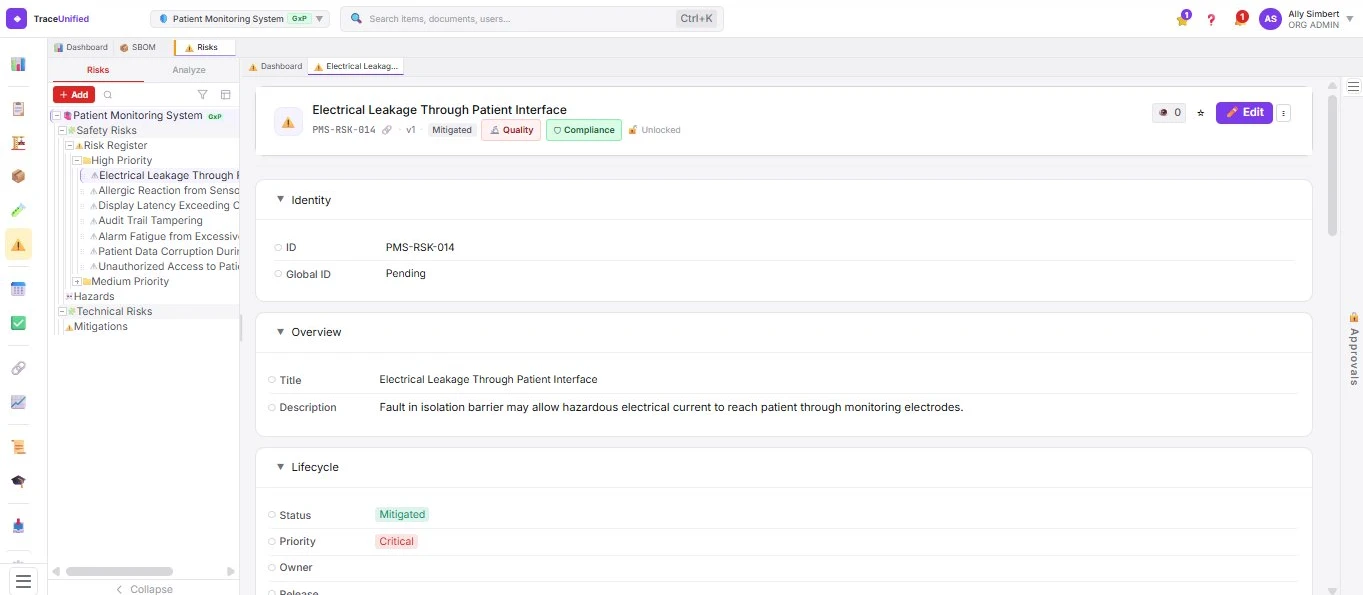
Task: Expand the Medium Priority folder
Action: click(x=77, y=282)
